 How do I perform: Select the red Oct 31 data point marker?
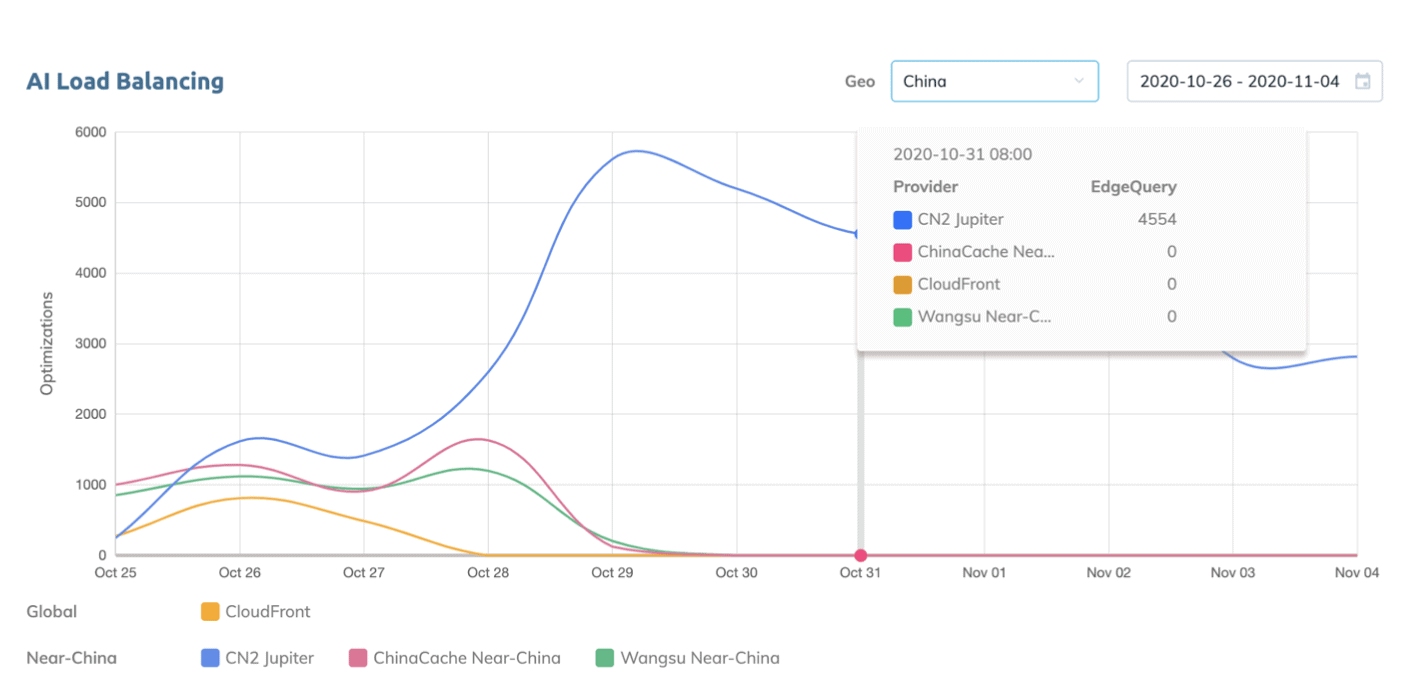[x=860, y=555]
